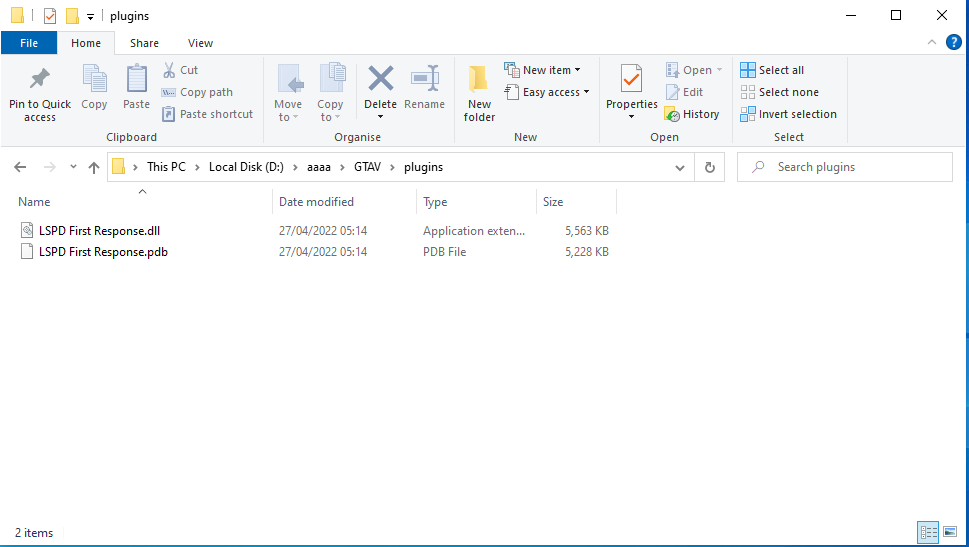Click Select all

pyautogui.click(x=772, y=70)
